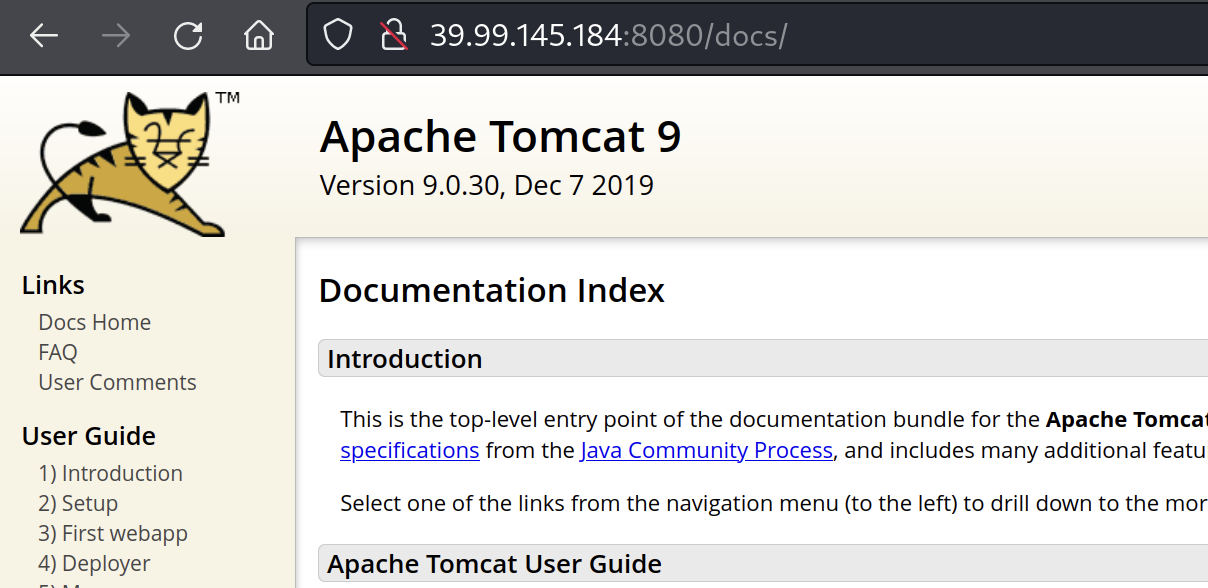1208x588 pixels.
Task: Click the insecure connection padlock icon
Action: point(393,36)
